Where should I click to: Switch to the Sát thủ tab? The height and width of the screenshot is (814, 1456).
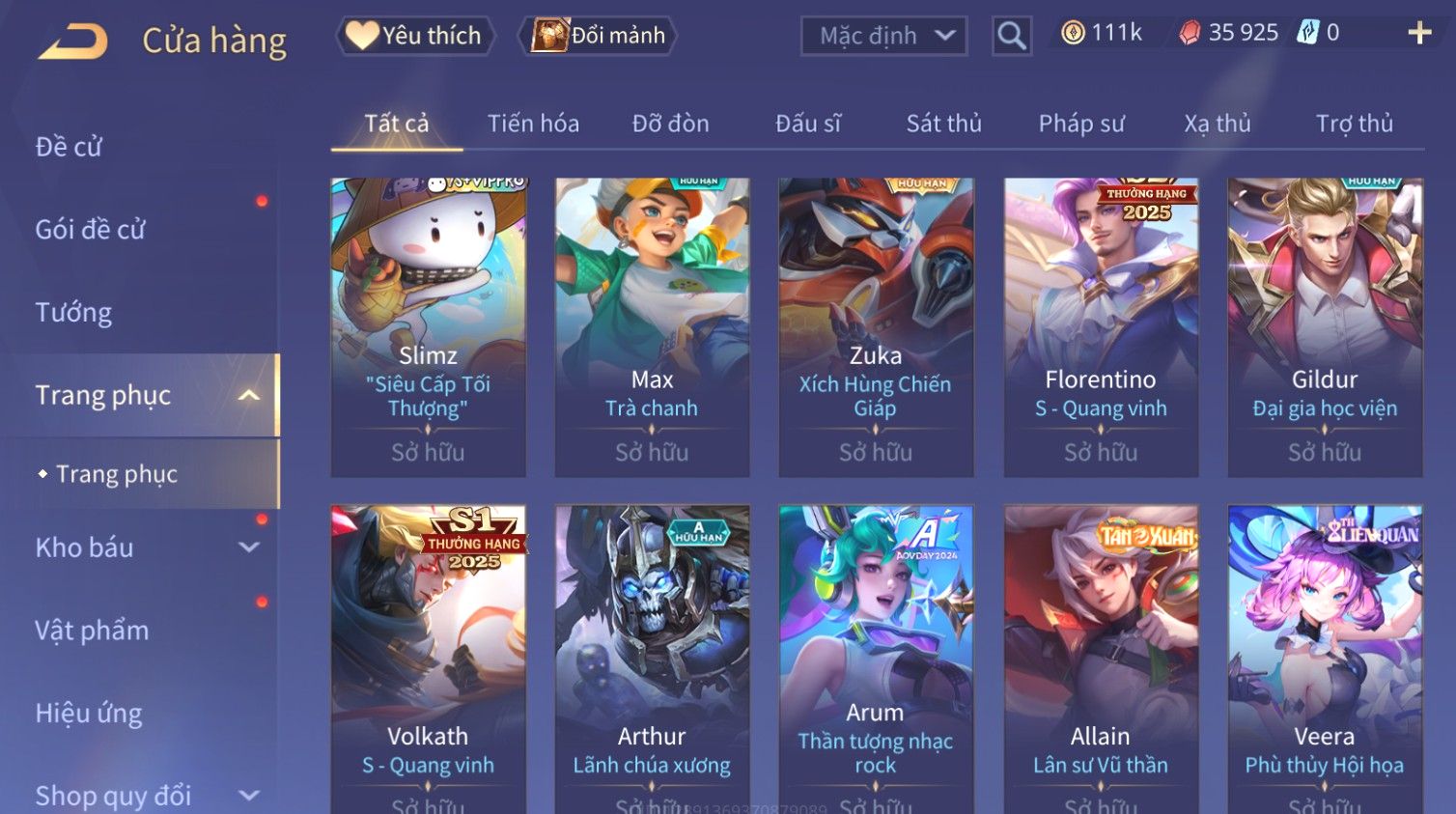tap(943, 124)
